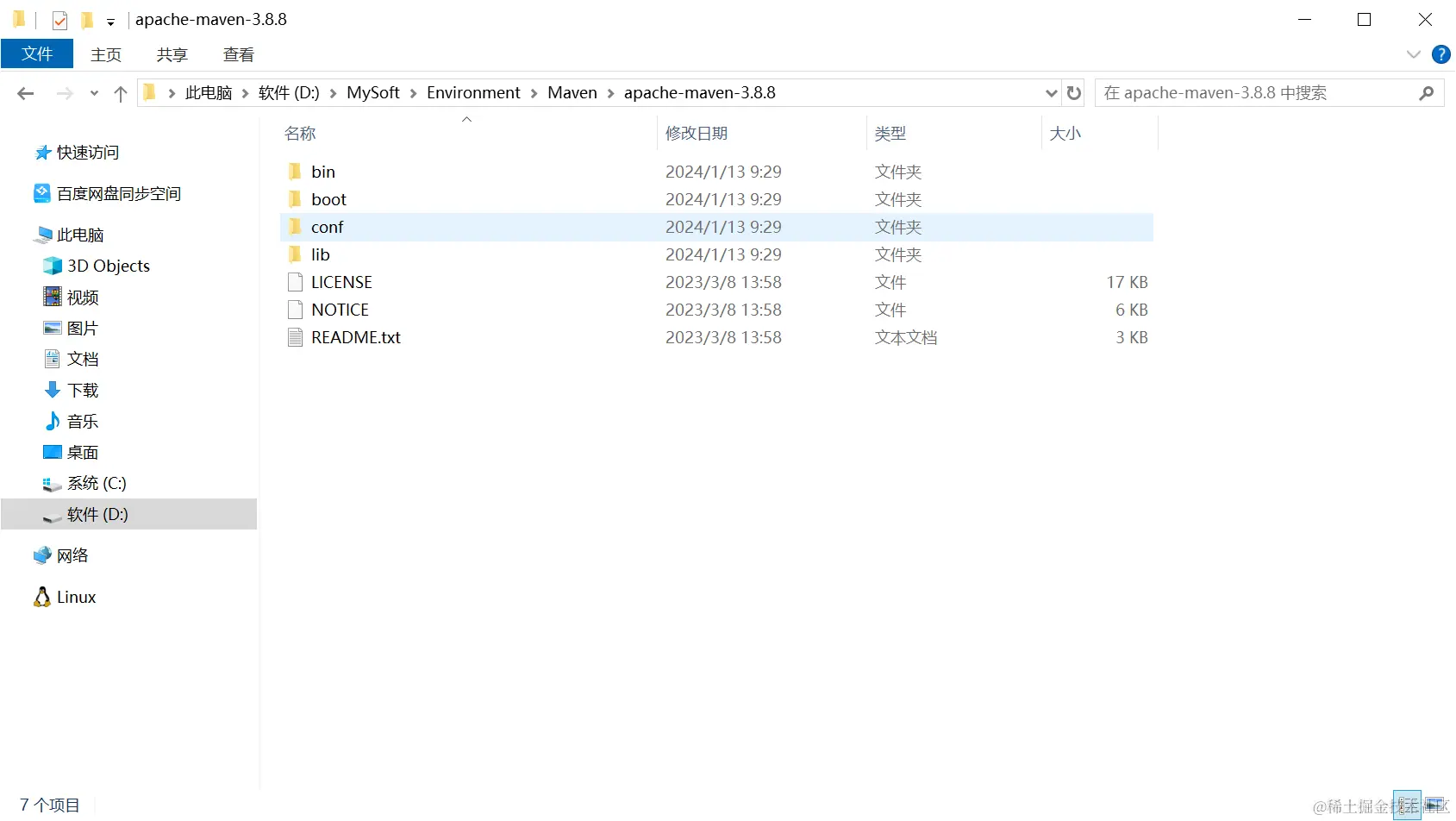1456x821 pixels.
Task: Open 系统 (C:) drive in navigation pane
Action: (x=97, y=484)
